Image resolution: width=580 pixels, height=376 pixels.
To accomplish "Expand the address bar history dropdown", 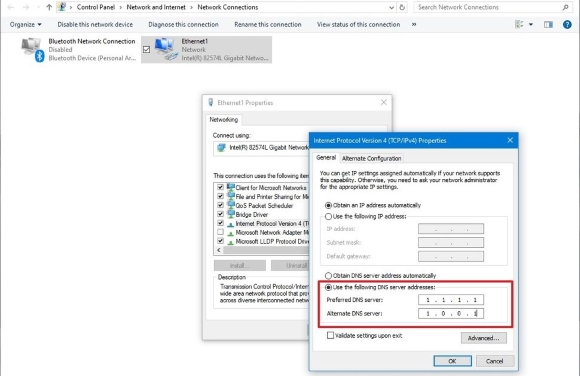I will click(391, 7).
